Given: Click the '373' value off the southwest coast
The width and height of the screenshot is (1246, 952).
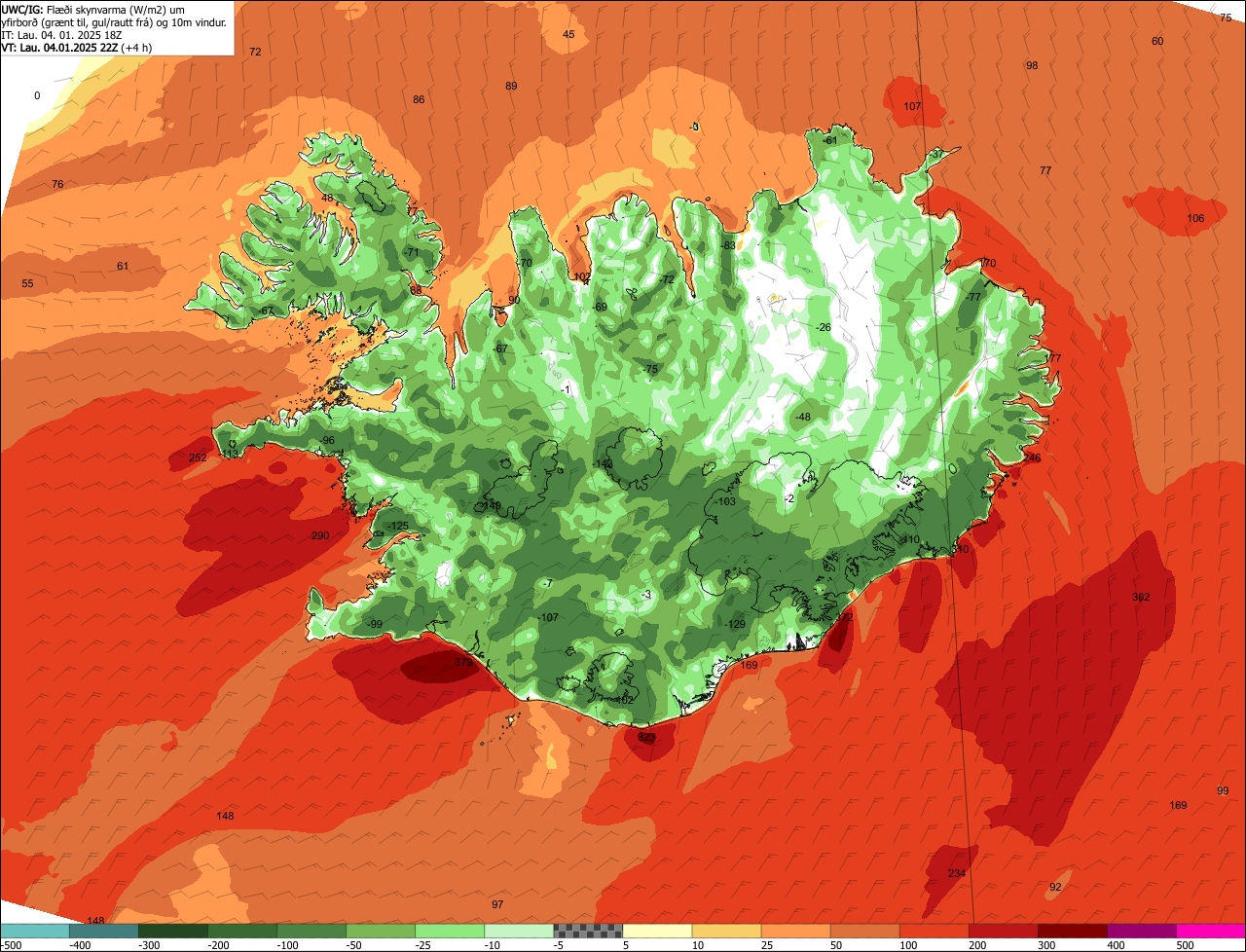Looking at the screenshot, I should [462, 662].
